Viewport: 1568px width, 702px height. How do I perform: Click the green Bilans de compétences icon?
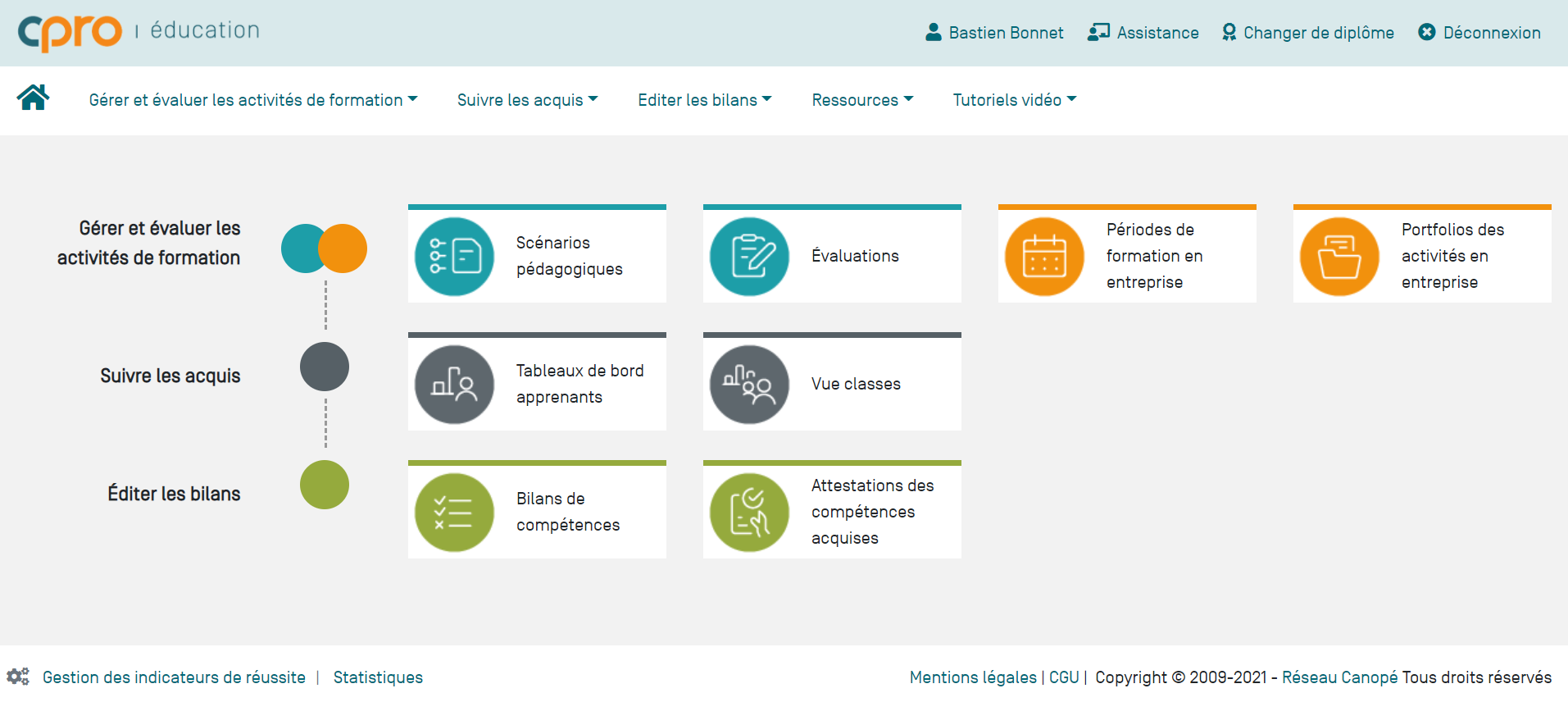(454, 513)
